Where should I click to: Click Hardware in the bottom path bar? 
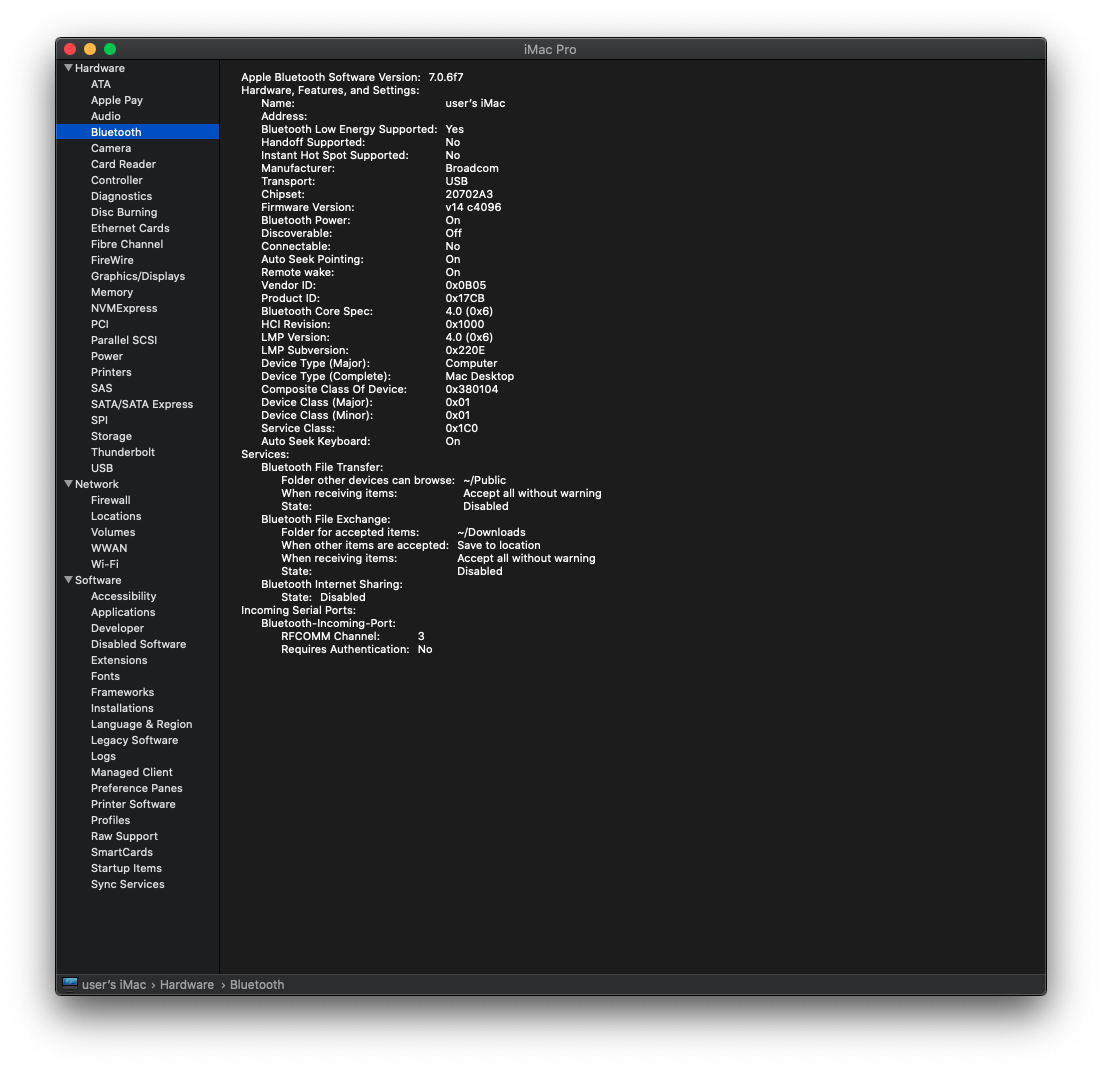[187, 985]
